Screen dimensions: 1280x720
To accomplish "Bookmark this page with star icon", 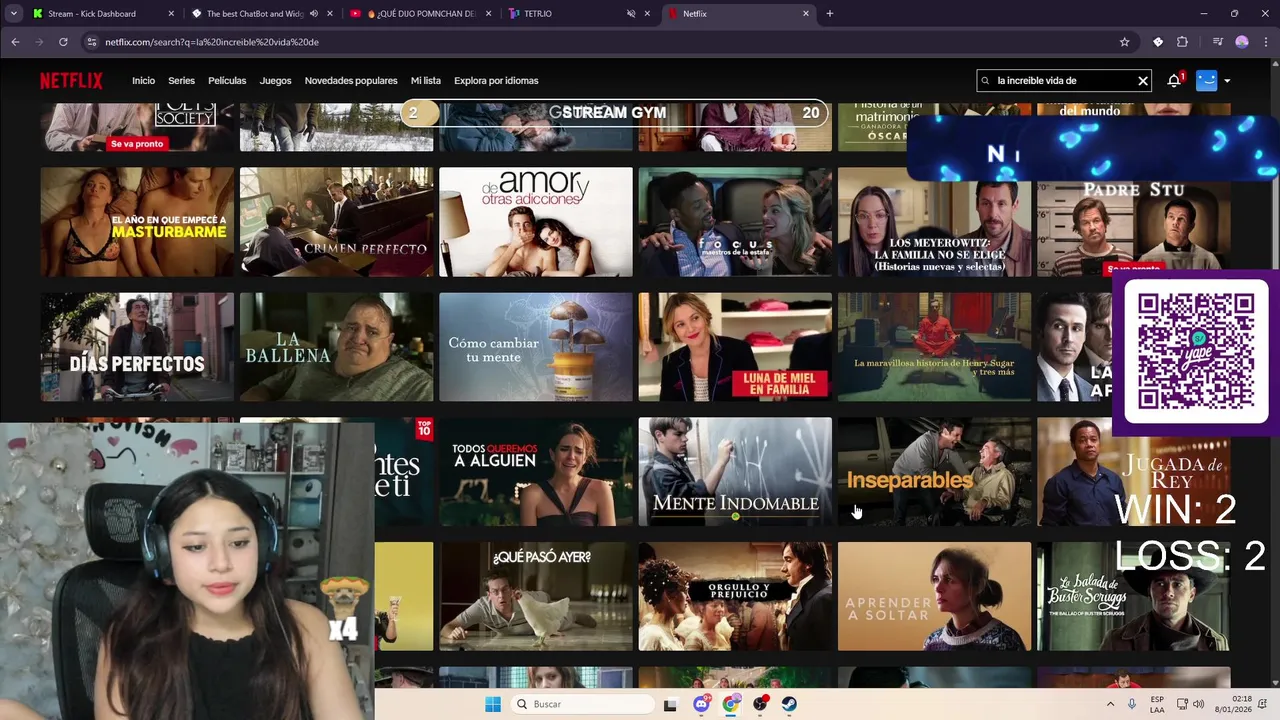I will pyautogui.click(x=1124, y=42).
